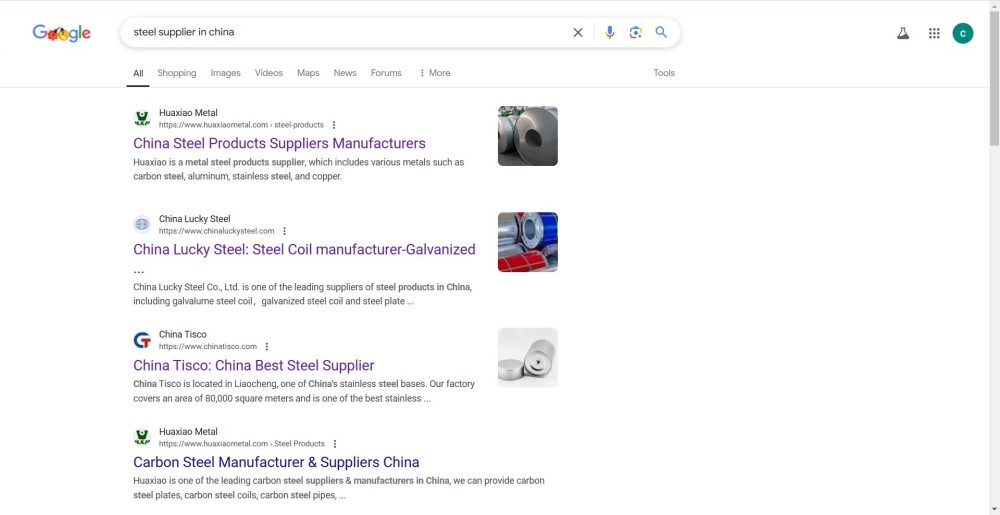Open the Google account avatar
This screenshot has width=1000, height=515.
click(x=963, y=33)
